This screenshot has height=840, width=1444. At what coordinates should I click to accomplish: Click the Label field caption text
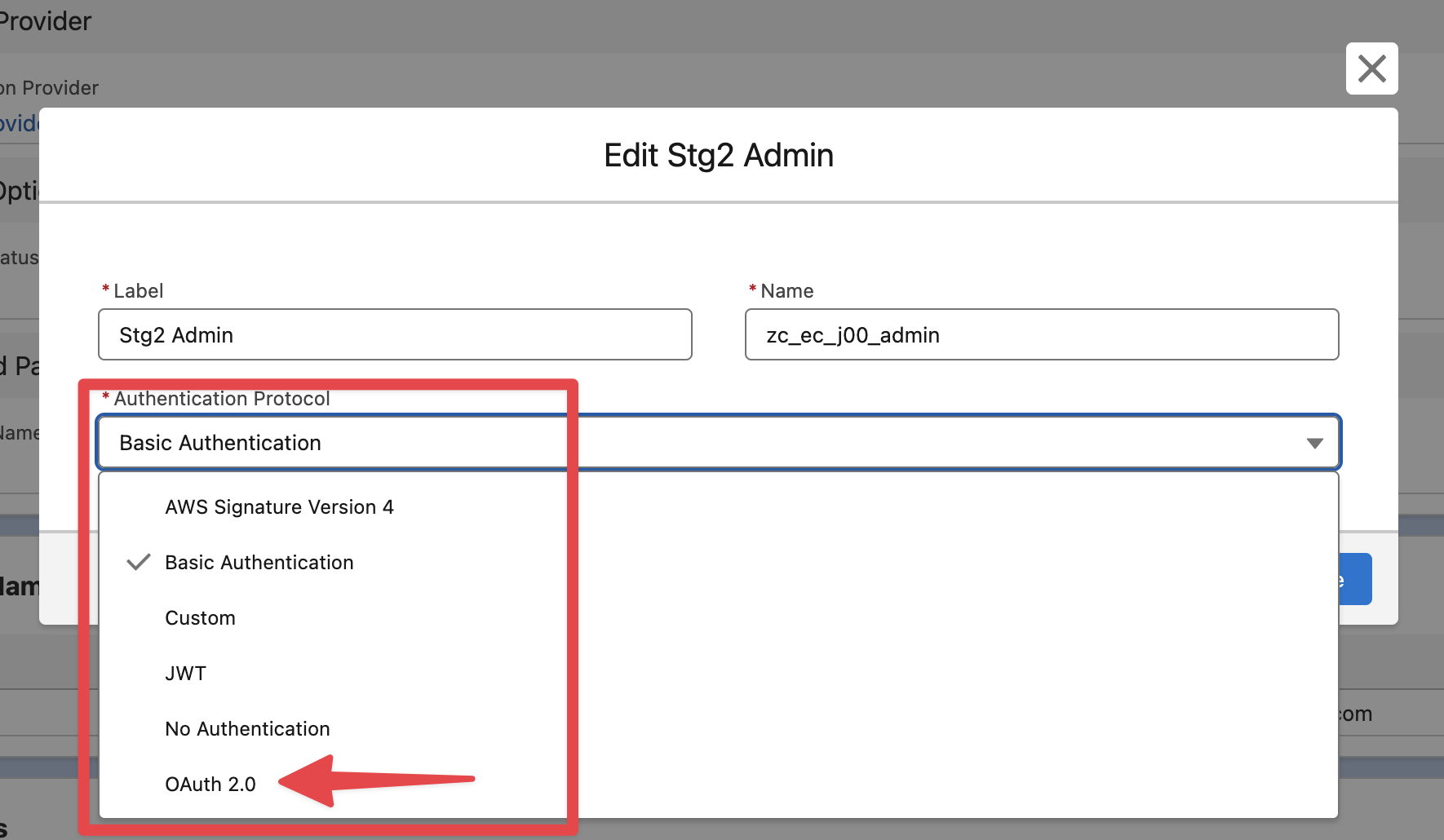coord(138,291)
